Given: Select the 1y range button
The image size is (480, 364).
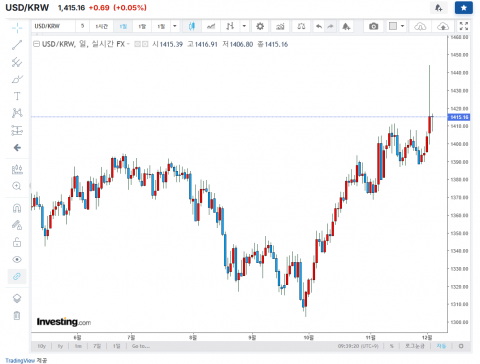Looking at the screenshot, I should (x=60, y=346).
